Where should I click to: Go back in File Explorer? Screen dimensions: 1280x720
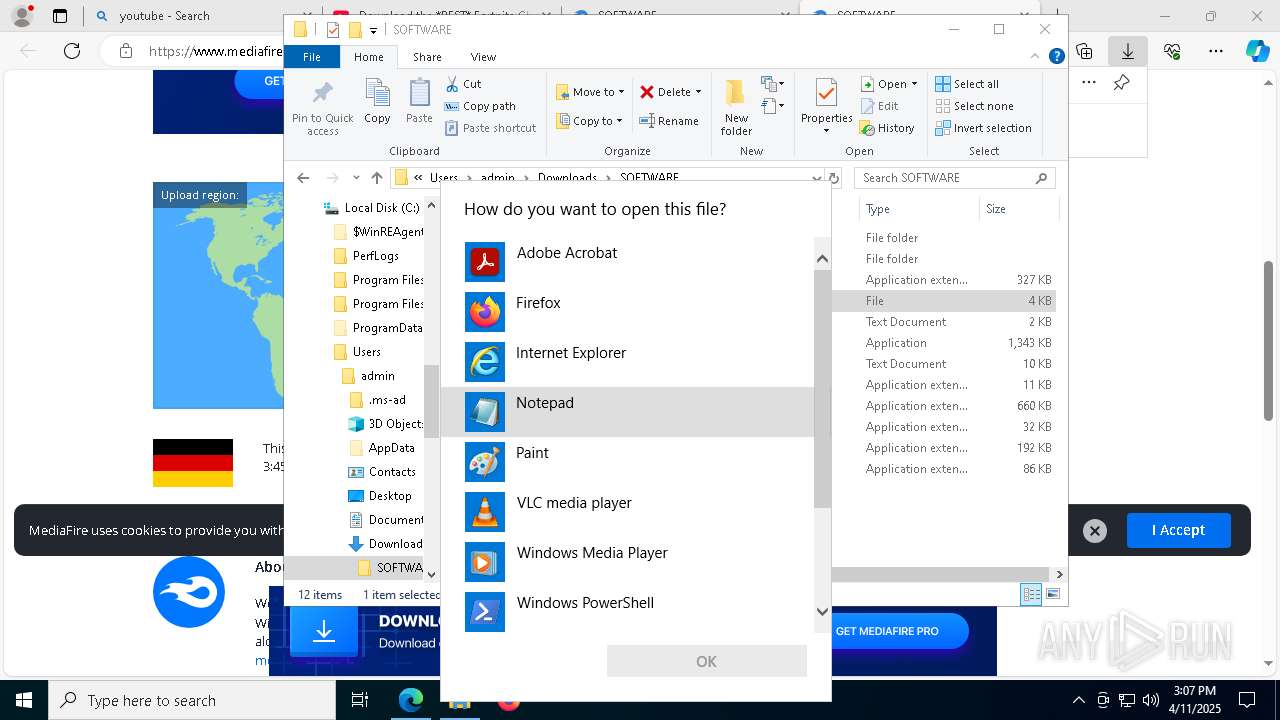coord(303,178)
